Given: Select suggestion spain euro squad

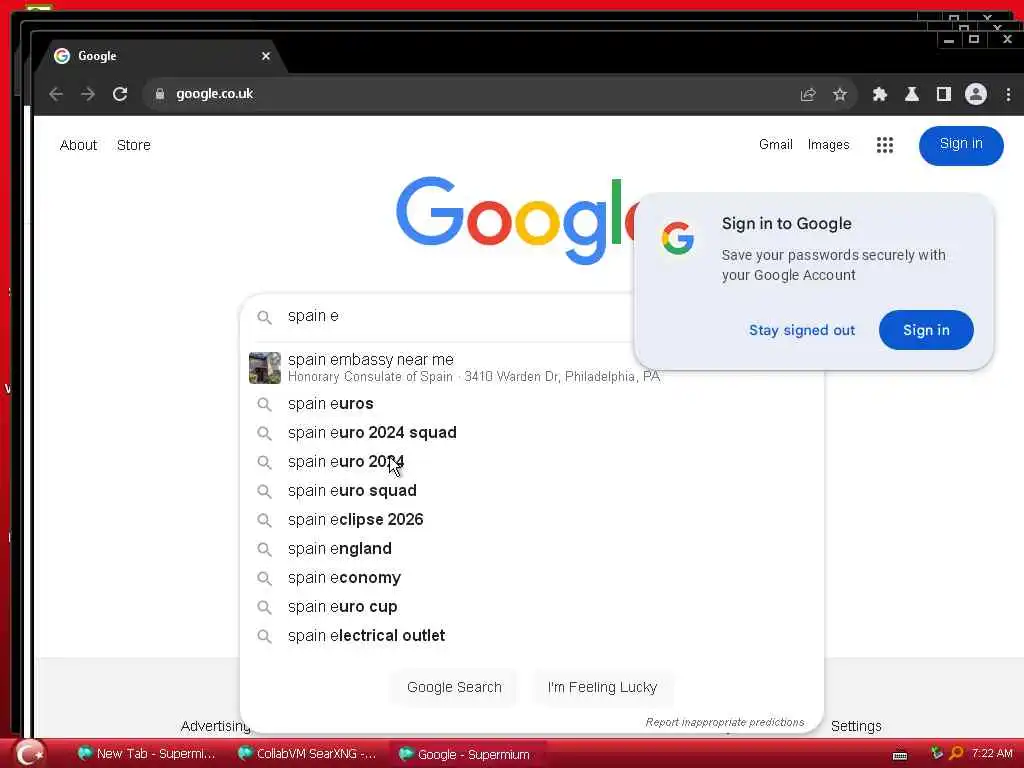Looking at the screenshot, I should coord(532,491).
